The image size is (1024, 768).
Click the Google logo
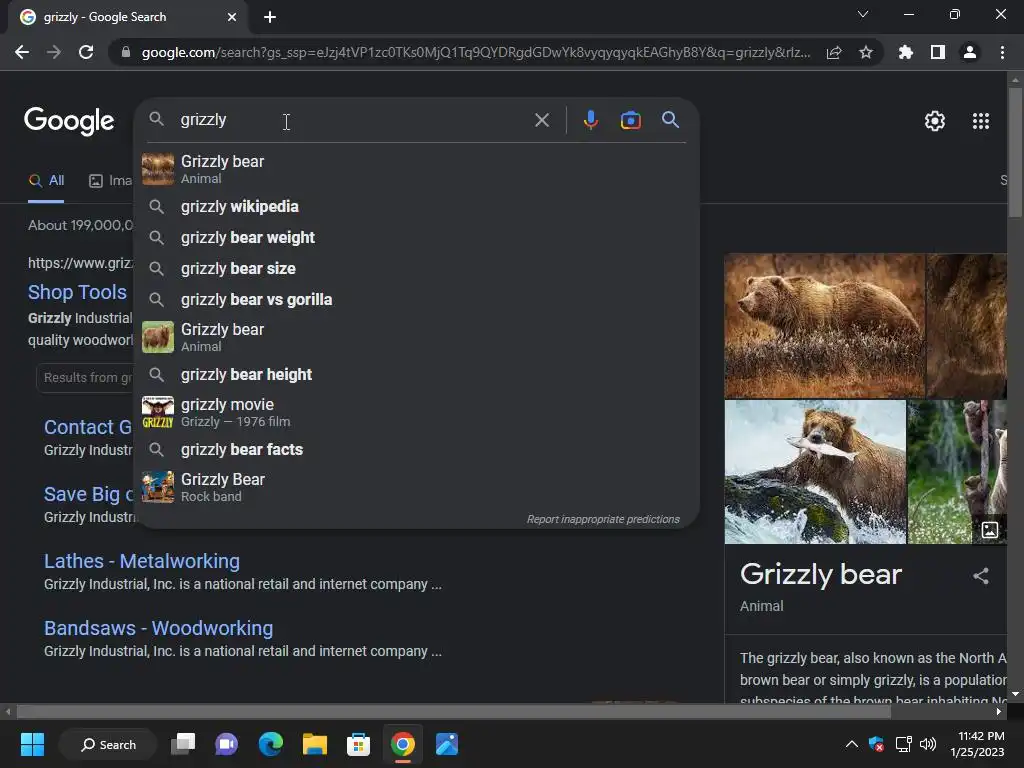pos(69,121)
